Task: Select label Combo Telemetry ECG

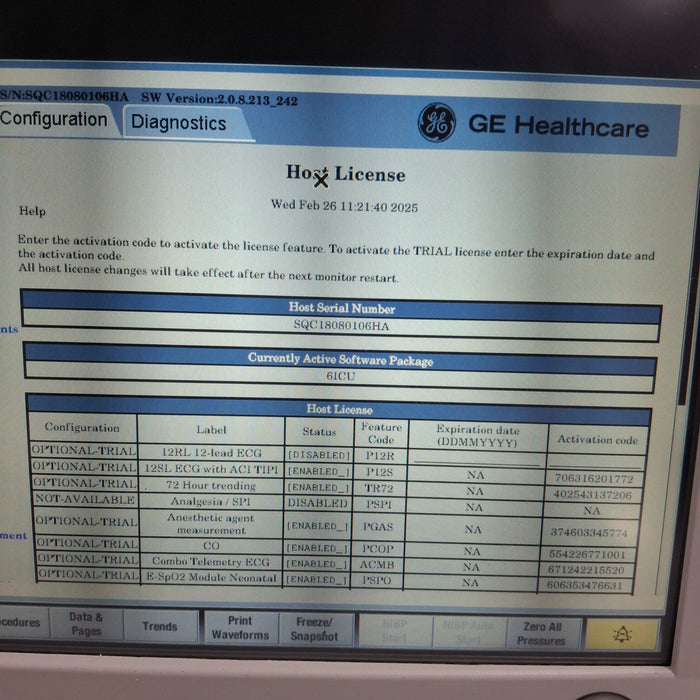Action: (211, 562)
